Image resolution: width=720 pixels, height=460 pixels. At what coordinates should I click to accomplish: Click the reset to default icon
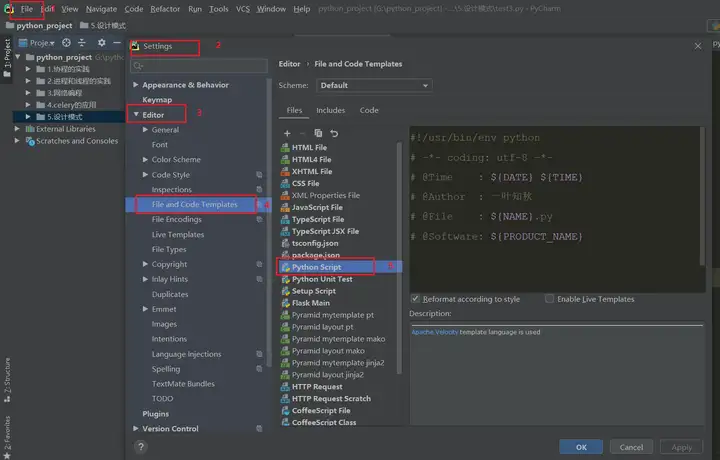pos(334,133)
